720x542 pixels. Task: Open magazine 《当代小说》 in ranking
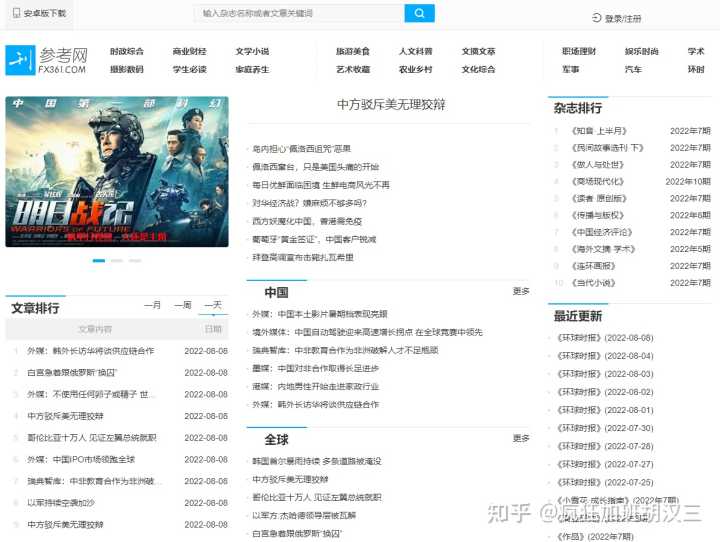pyautogui.click(x=593, y=283)
